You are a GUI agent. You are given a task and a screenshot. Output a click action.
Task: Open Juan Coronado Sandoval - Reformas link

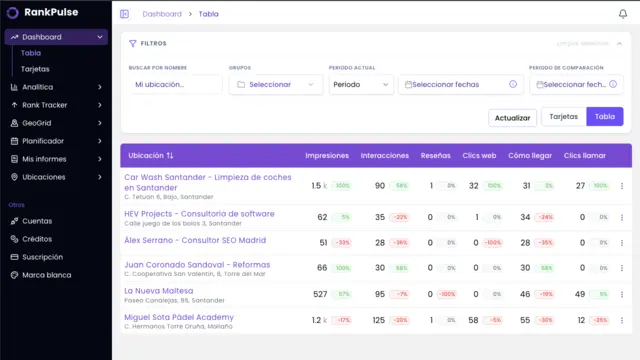(x=197, y=264)
